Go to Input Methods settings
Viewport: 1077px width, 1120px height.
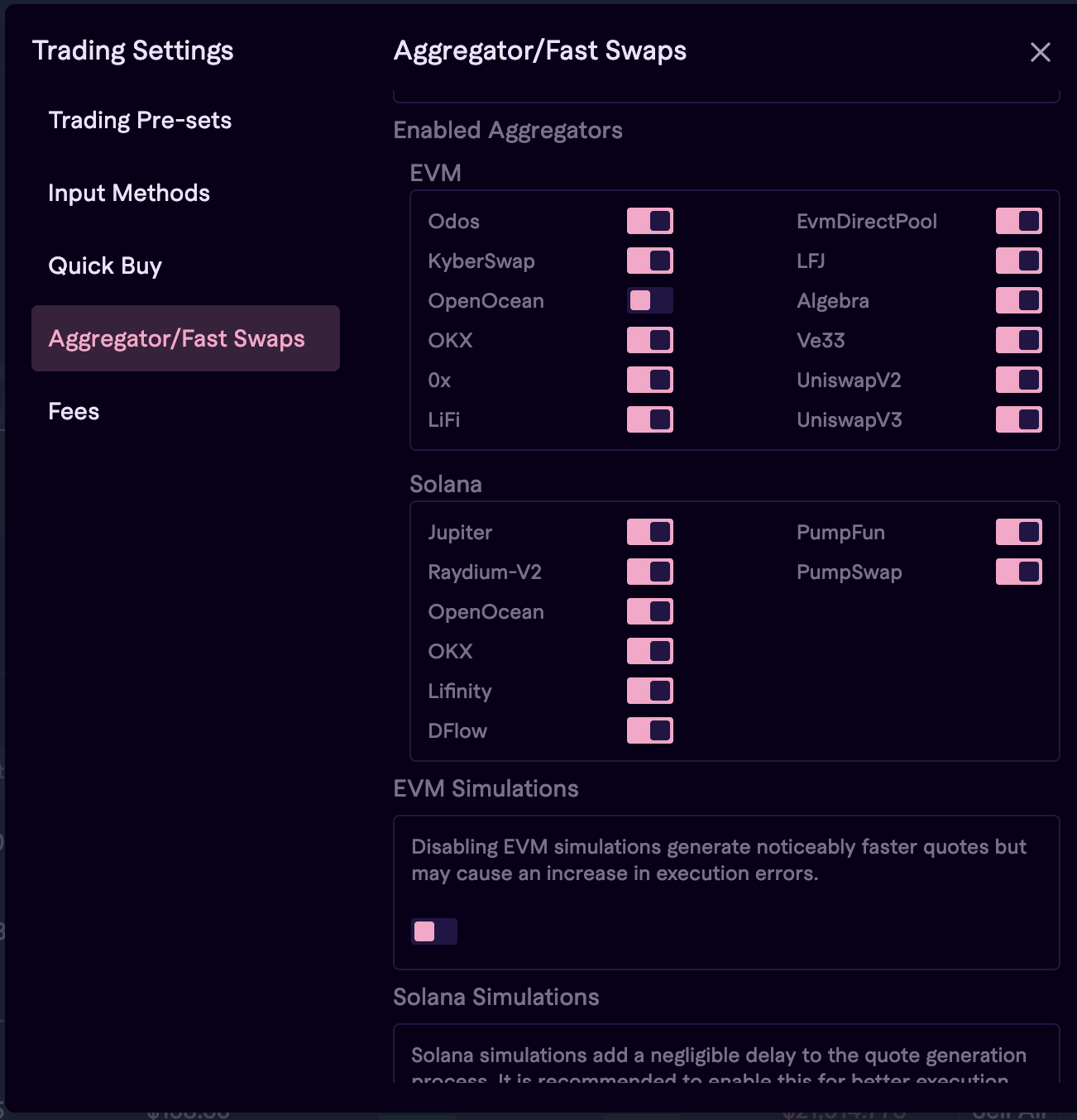[129, 193]
